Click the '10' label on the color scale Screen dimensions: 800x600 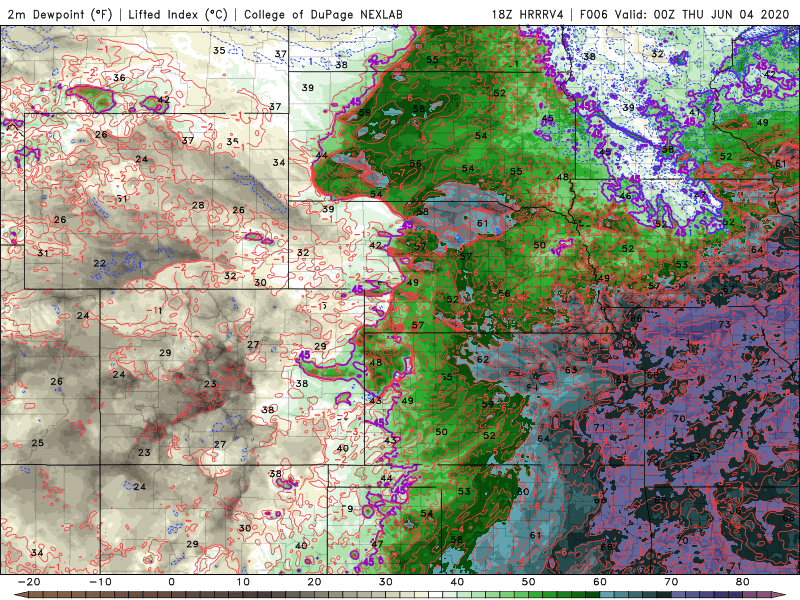pos(243,582)
